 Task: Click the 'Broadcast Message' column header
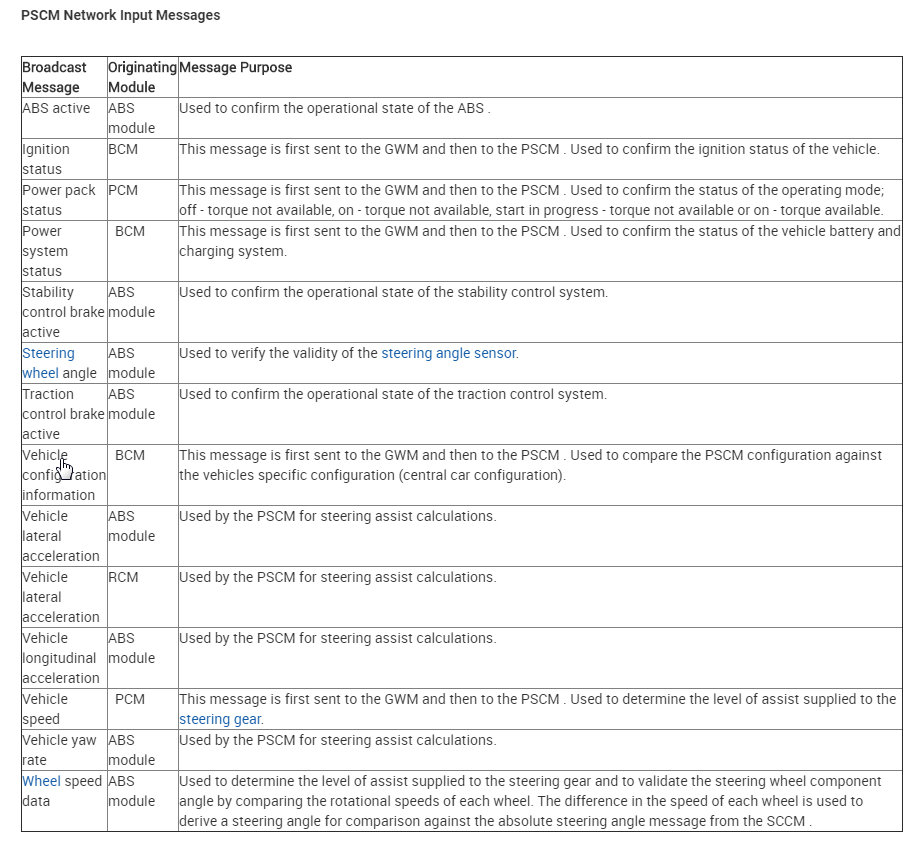pos(64,77)
